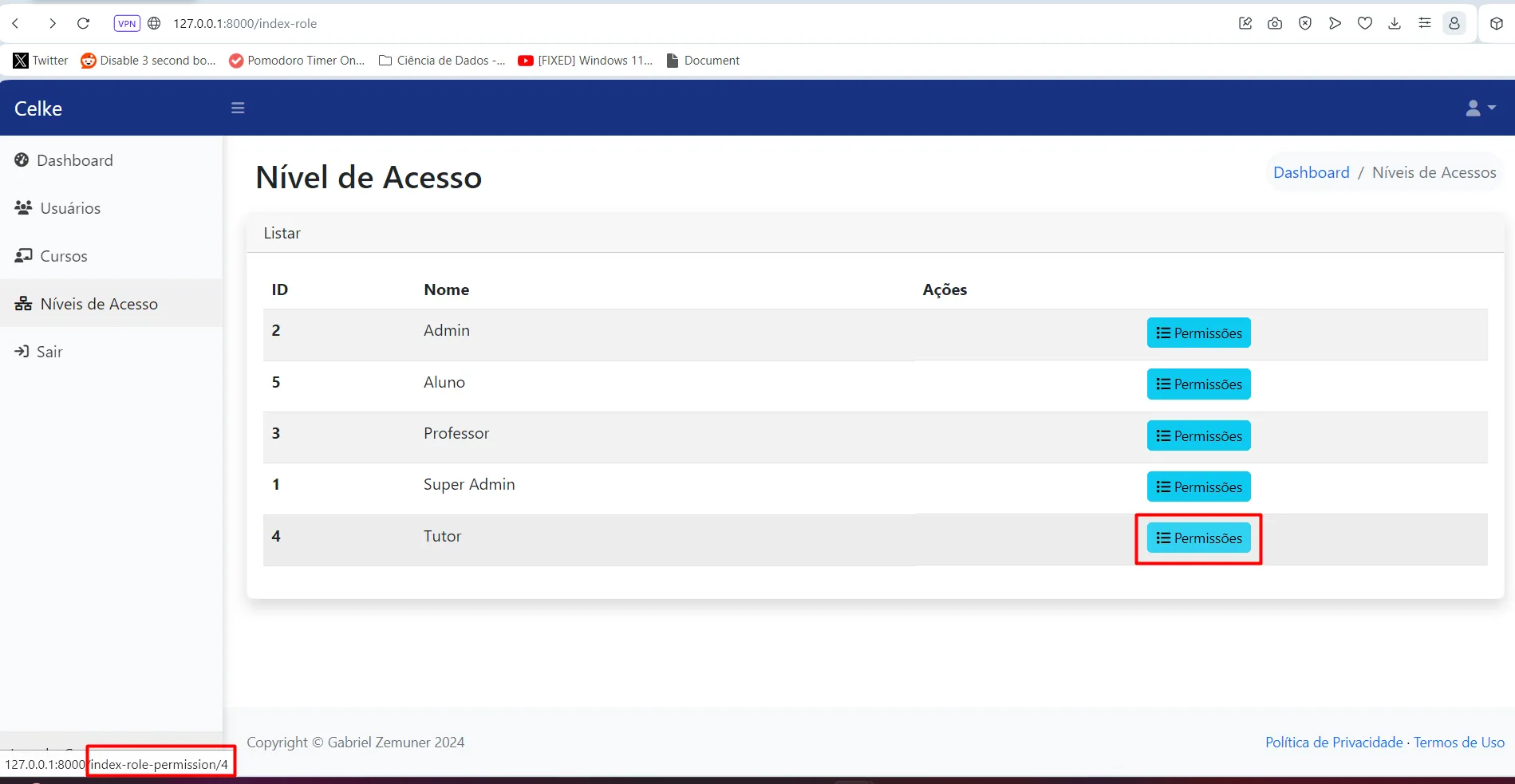Open the user profile dropdown in navbar

pyautogui.click(x=1480, y=108)
